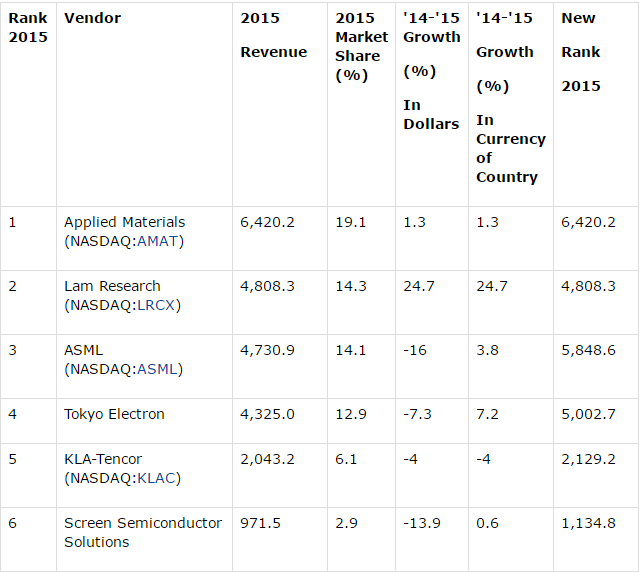Click rank number 3 for ASML
Image resolution: width=639 pixels, height=572 pixels.
(12, 350)
